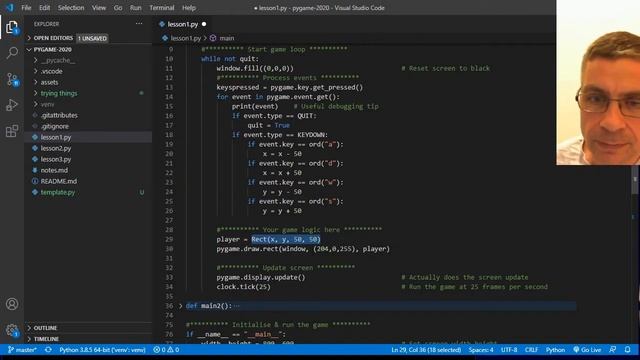Click the 1 UNSAVED badge
Viewport: 640px width, 360px height.
click(x=92, y=38)
